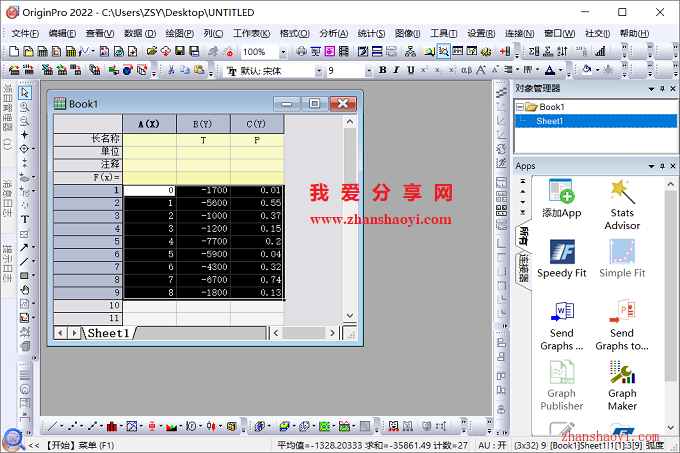Open the 工作表(K) menu
680x453 pixels.
(251, 33)
